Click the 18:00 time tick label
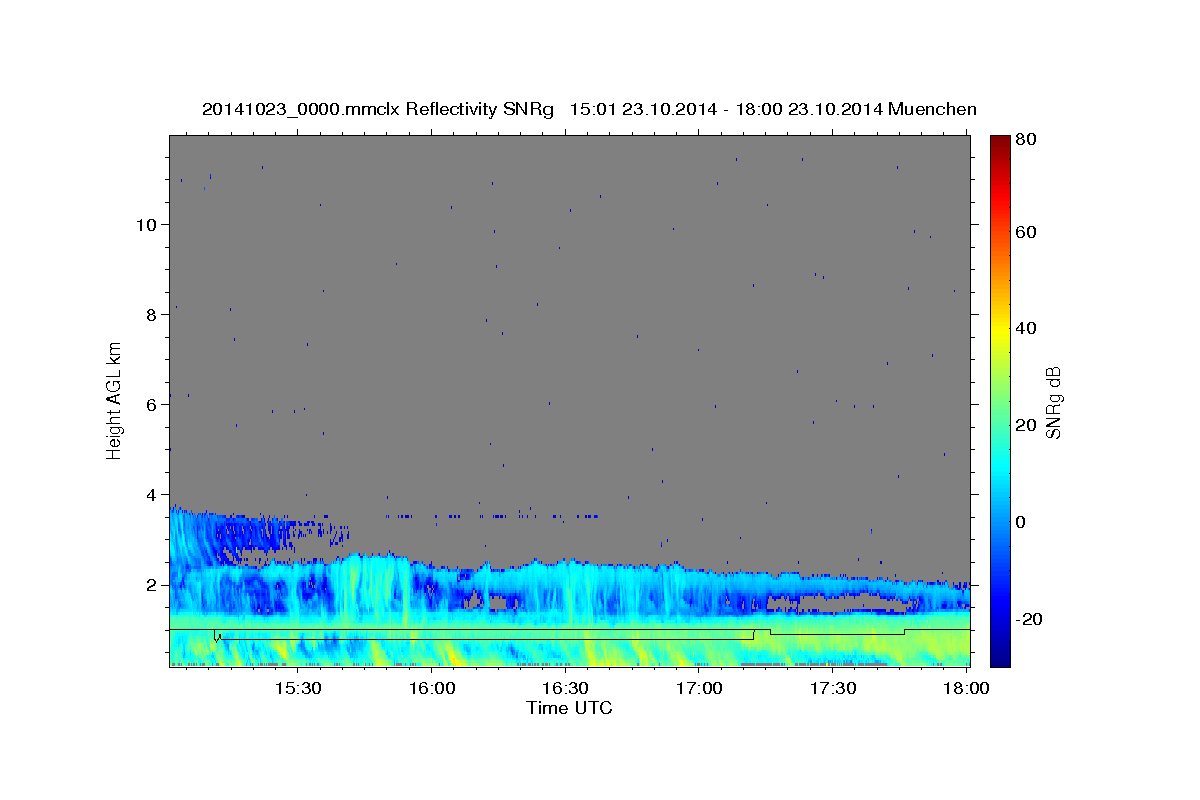1200x800 pixels. [x=966, y=689]
